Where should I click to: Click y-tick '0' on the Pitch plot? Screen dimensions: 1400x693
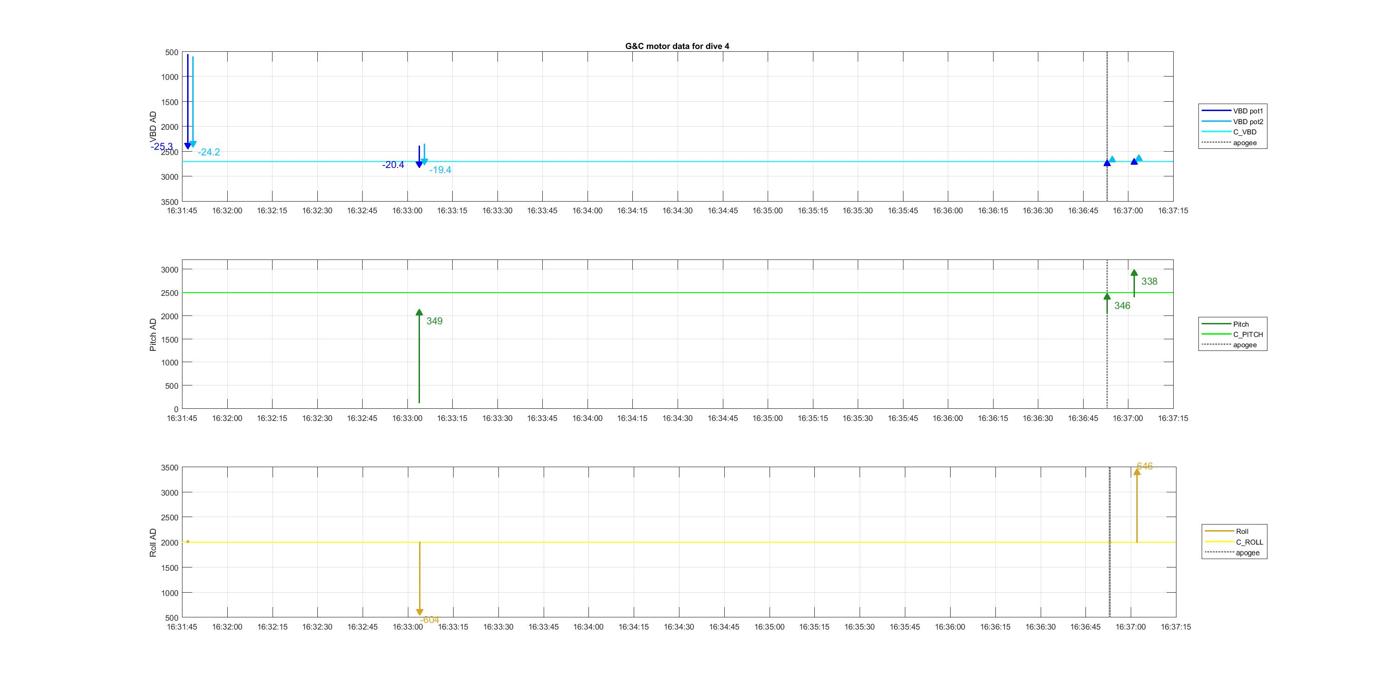[176, 409]
